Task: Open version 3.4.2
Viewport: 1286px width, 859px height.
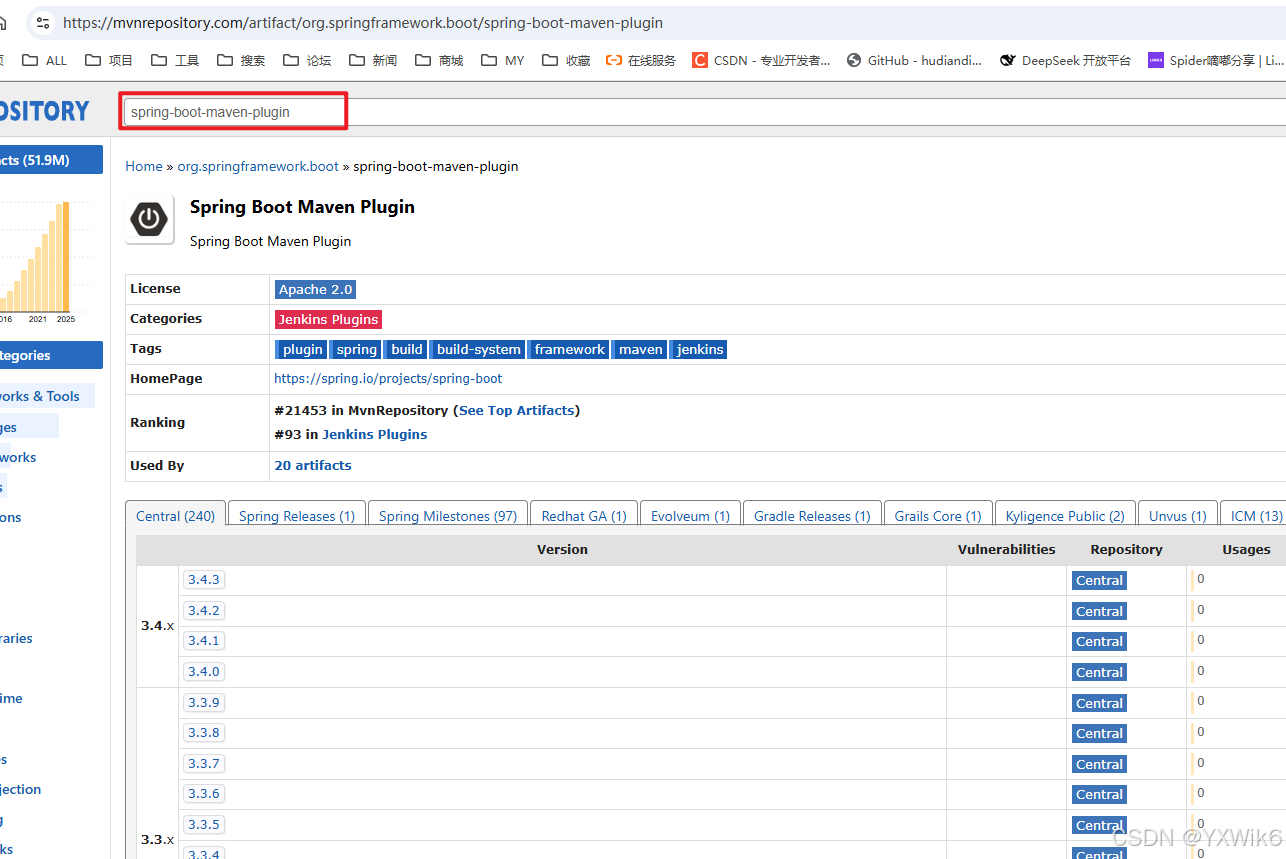Action: [203, 610]
